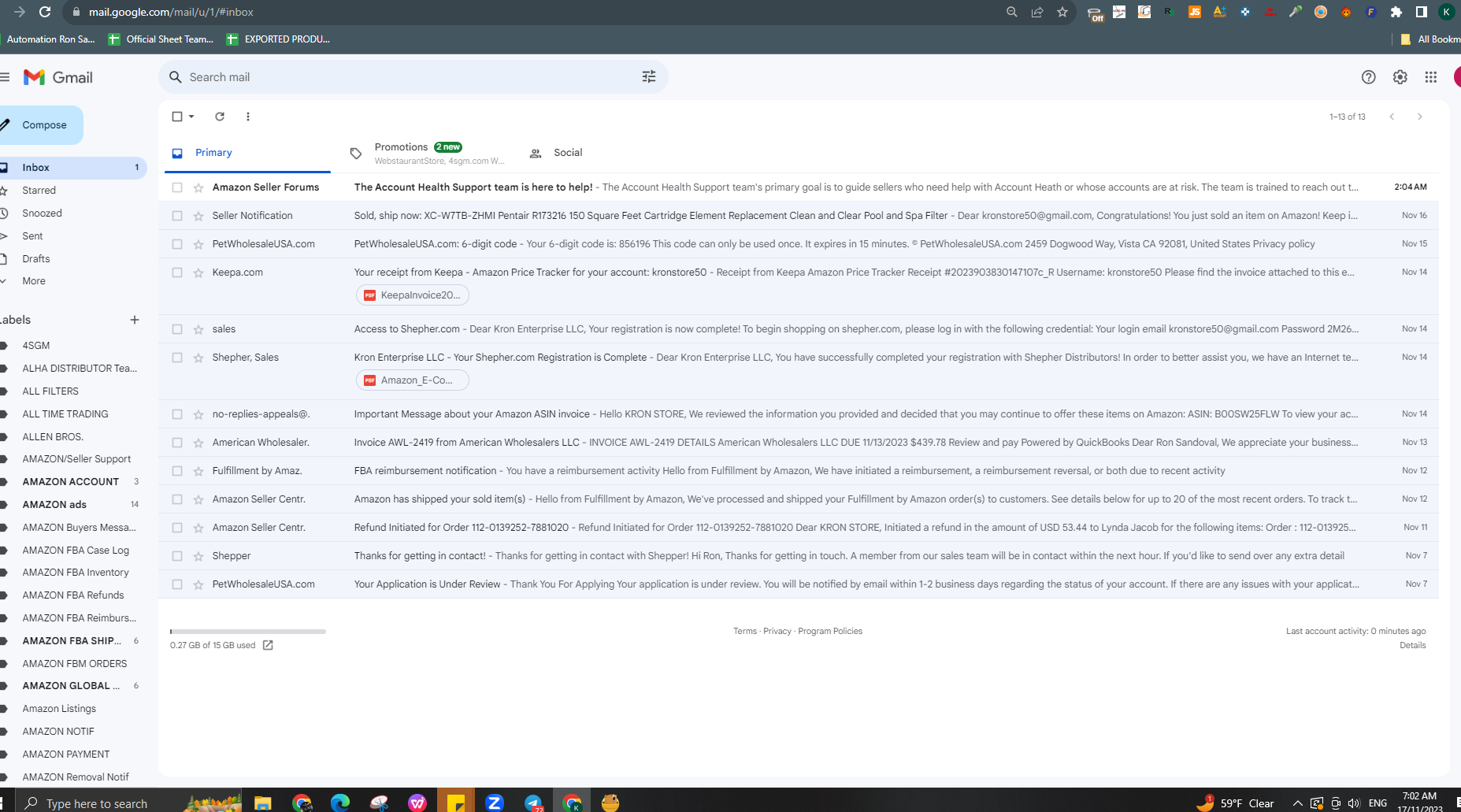Show search options filter icon
Viewport: 1461px width, 812px height.
(649, 77)
